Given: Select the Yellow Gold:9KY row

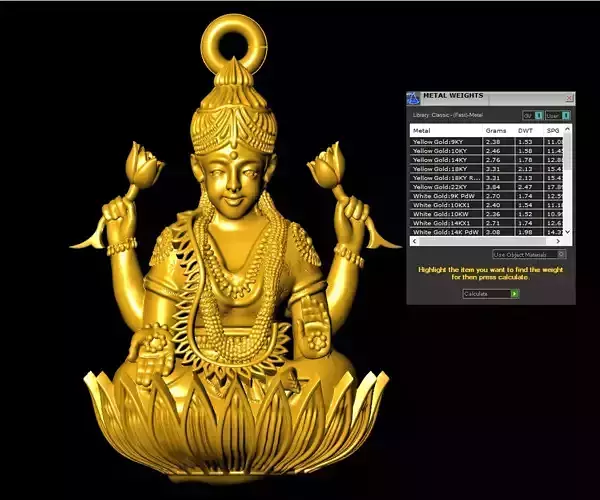Looking at the screenshot, I should click(x=486, y=142).
